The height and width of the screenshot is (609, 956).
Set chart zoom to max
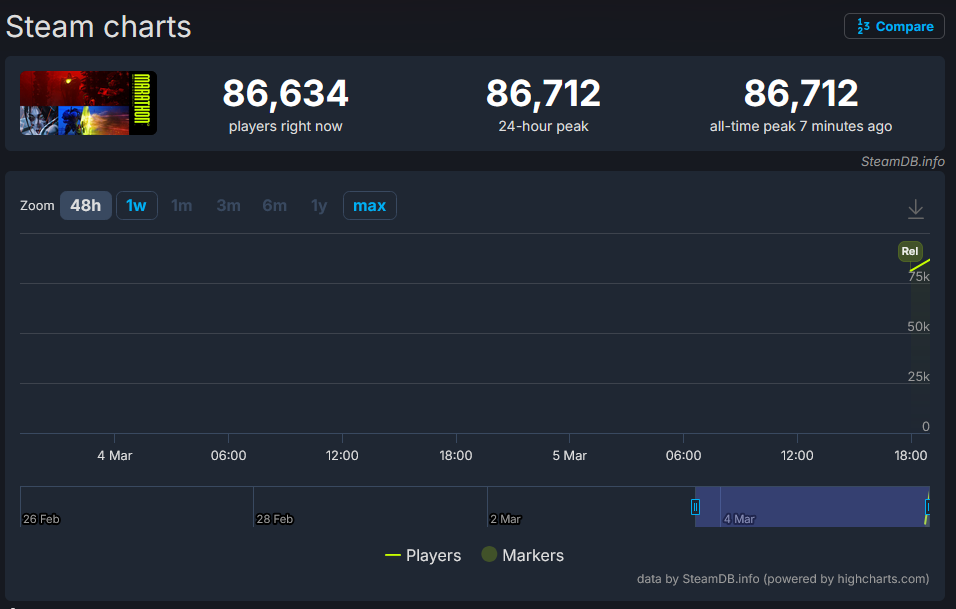(369, 205)
